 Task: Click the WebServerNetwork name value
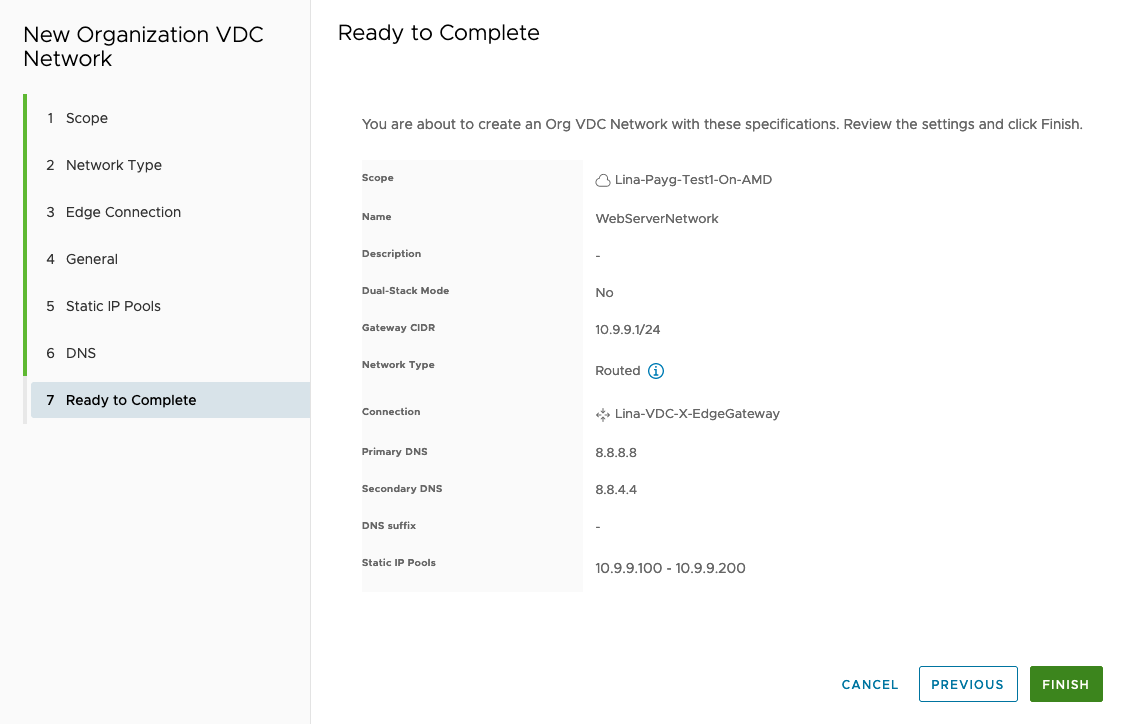(657, 218)
